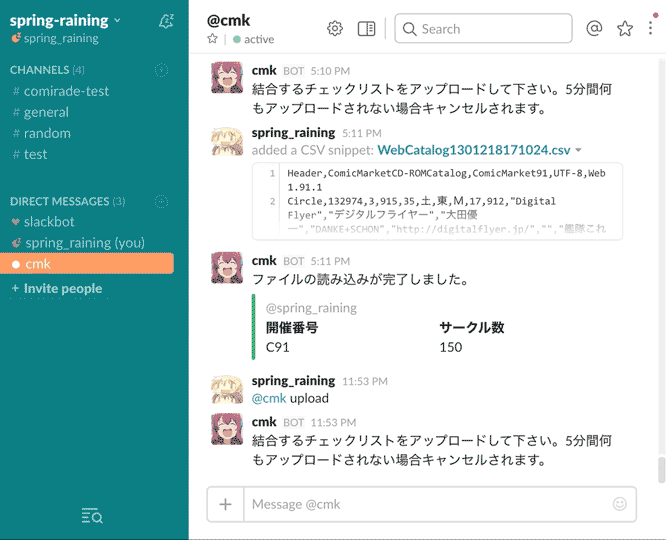Click the add channel plus circle icon
This screenshot has height=540, width=666.
pos(161,70)
